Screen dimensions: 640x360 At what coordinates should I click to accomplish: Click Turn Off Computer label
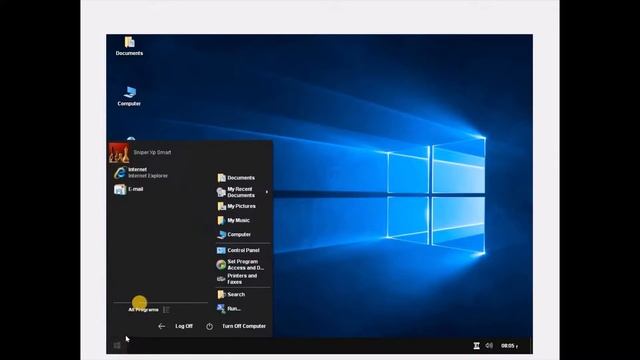tap(244, 326)
